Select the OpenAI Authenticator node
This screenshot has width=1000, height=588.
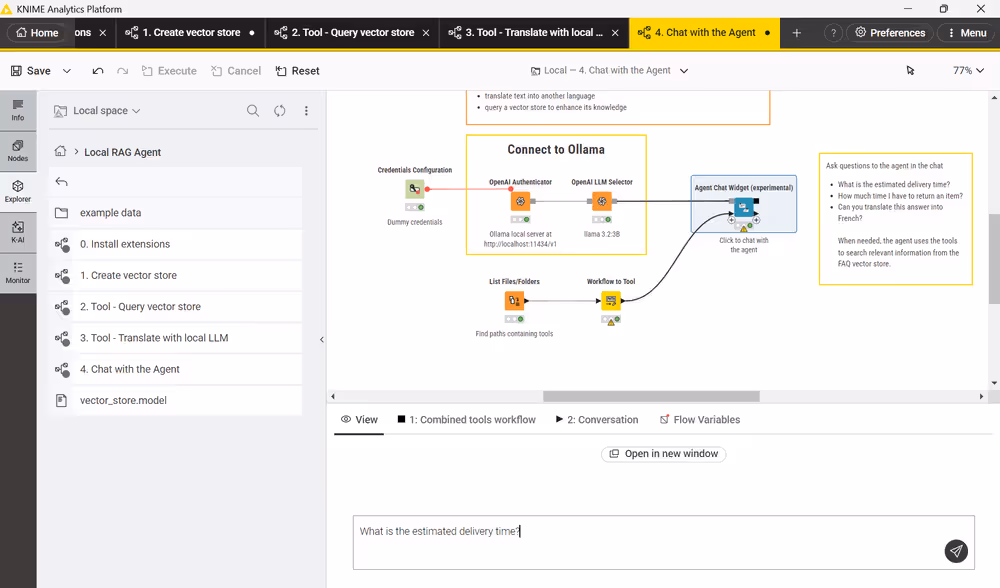(x=520, y=201)
